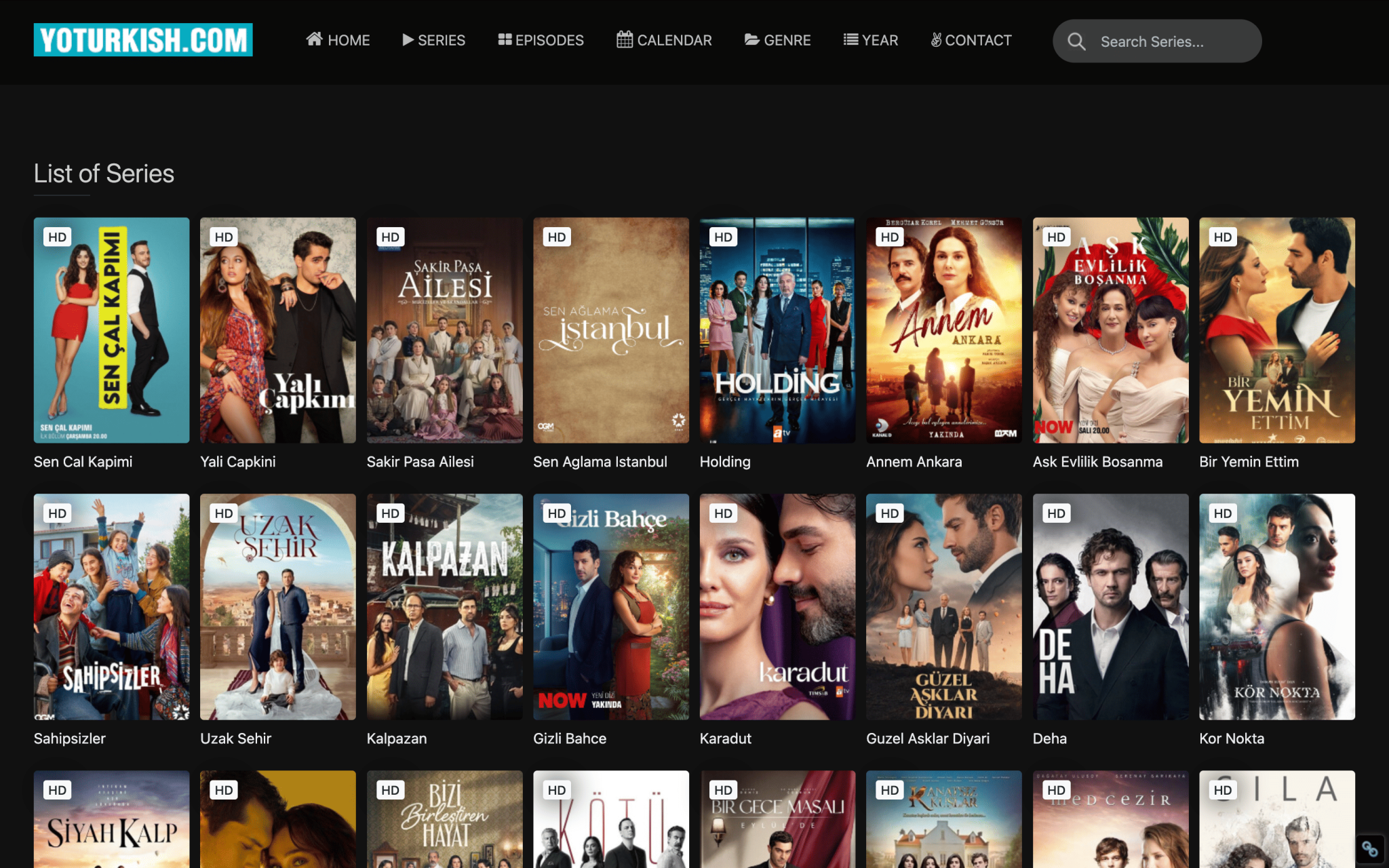Screen dimensions: 1389x868
Task: Open the Kalpazan poster thumbnail
Action: coord(445,607)
